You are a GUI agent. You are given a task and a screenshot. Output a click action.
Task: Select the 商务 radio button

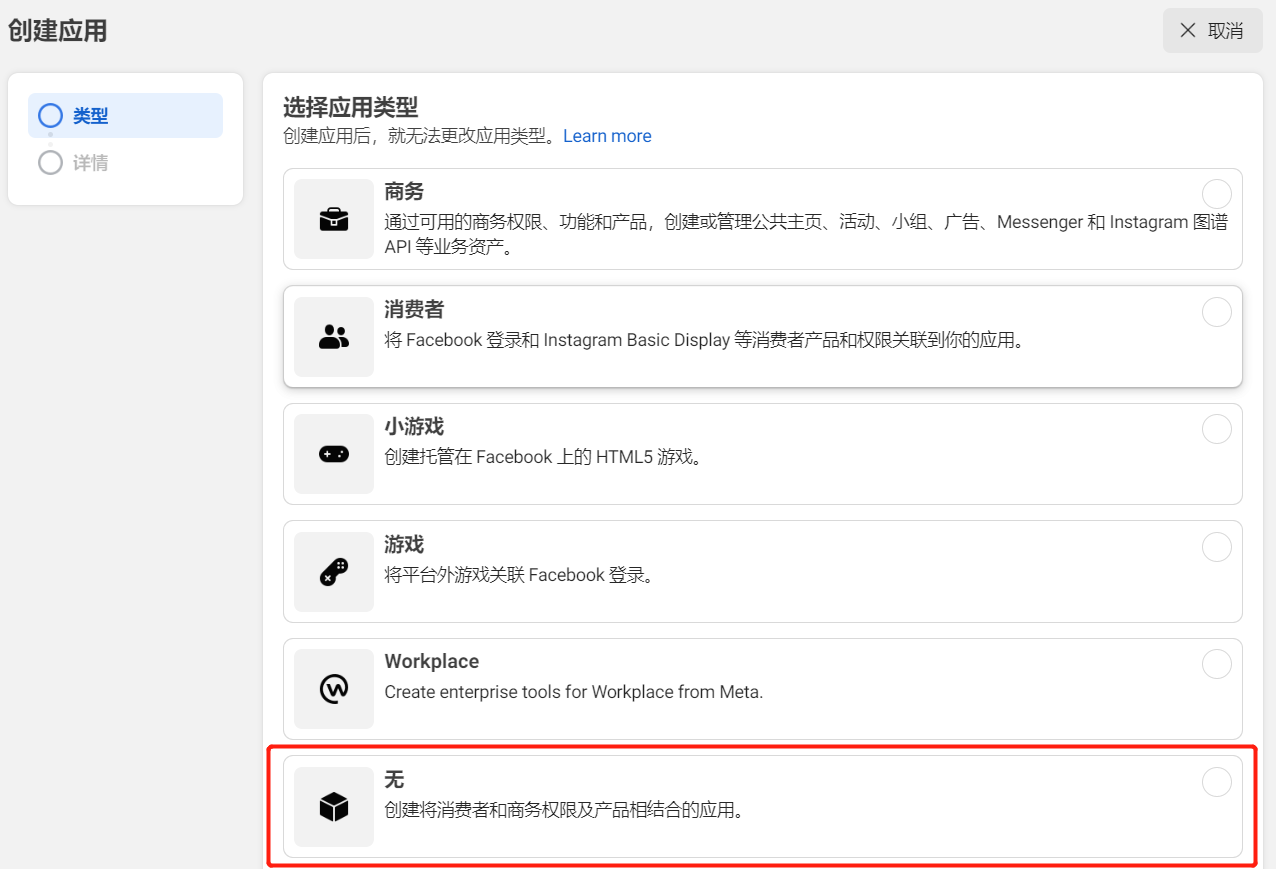coord(1217,194)
